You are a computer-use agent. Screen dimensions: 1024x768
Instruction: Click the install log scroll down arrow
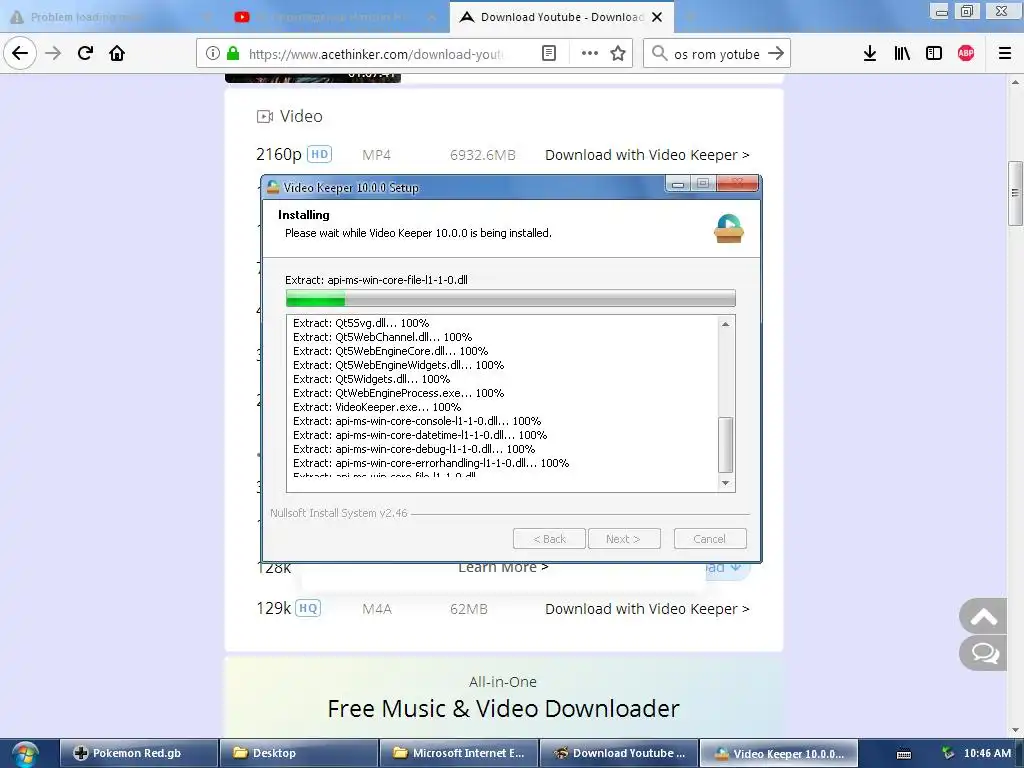pos(726,483)
